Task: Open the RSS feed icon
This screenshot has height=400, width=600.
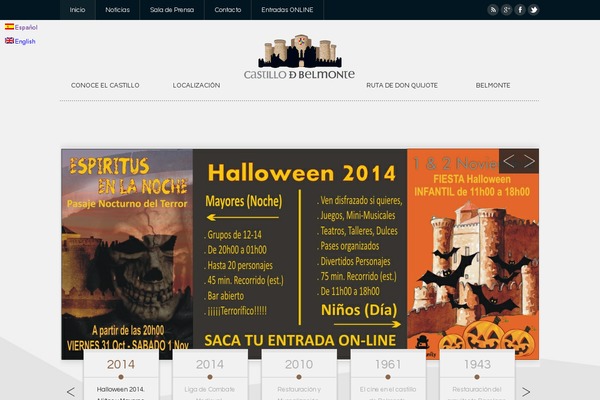Action: [493, 10]
